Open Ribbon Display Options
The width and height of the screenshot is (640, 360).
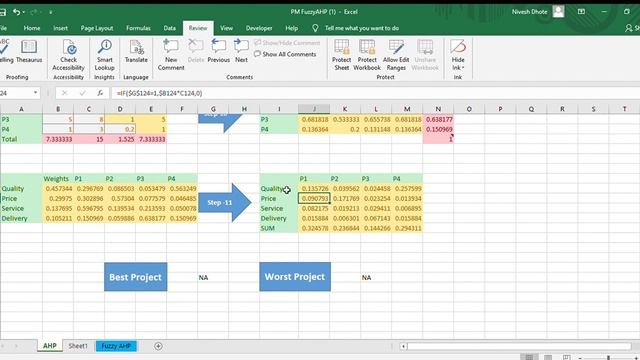coord(581,11)
